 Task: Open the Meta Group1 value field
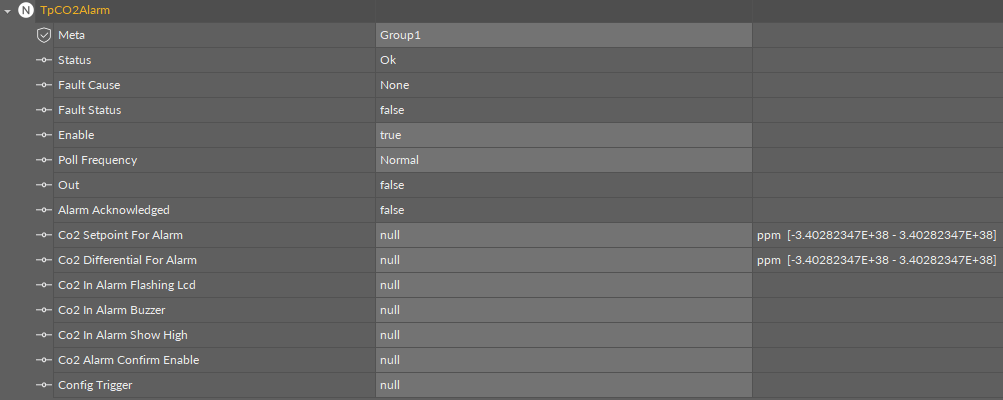[x=563, y=35]
